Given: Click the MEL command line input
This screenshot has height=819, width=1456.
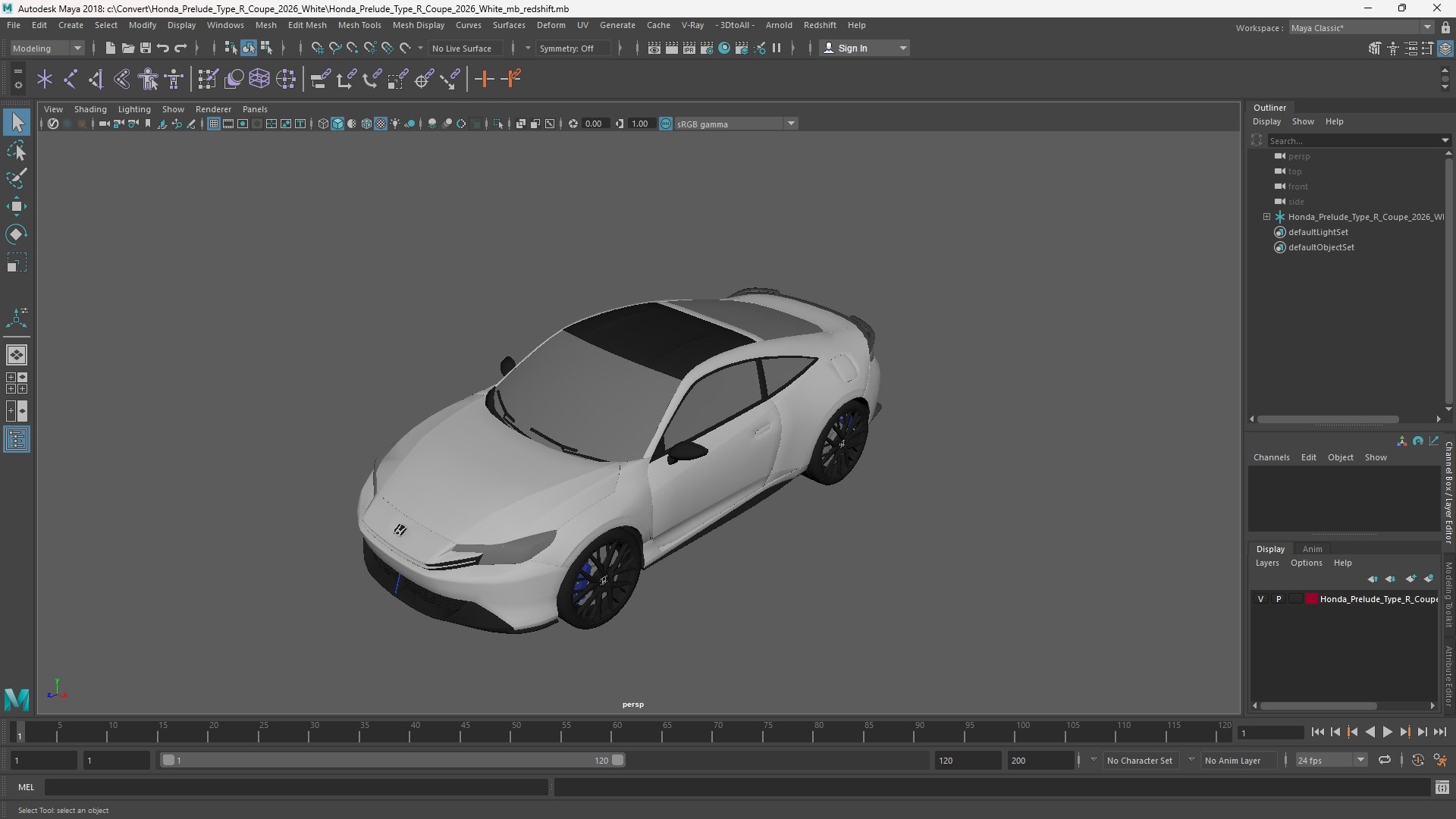Looking at the screenshot, I should tap(296, 787).
